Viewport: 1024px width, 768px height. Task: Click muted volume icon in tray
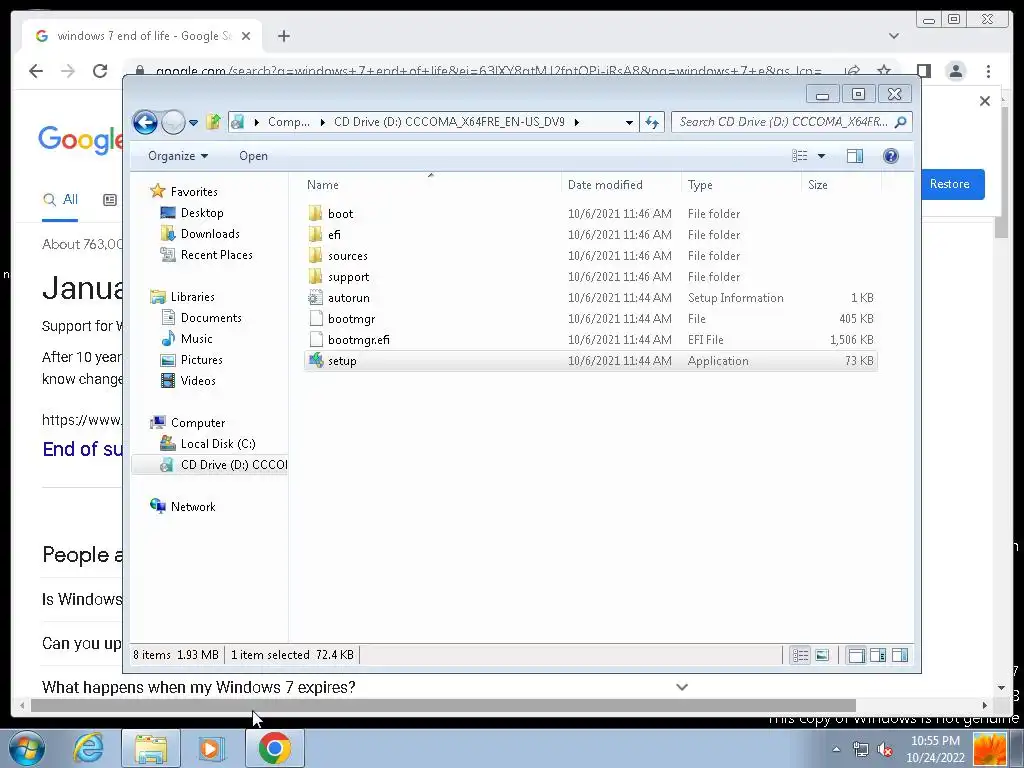[885, 749]
